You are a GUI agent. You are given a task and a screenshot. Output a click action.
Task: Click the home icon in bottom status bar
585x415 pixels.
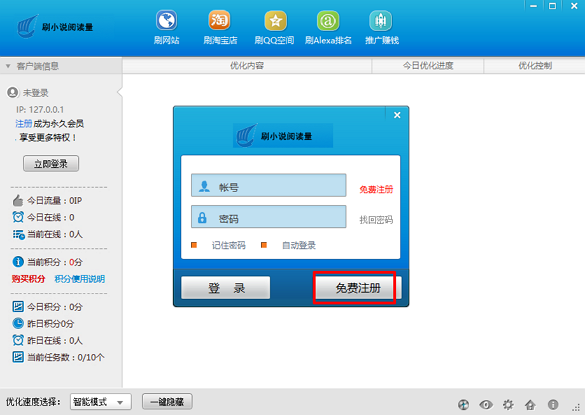[x=530, y=405]
